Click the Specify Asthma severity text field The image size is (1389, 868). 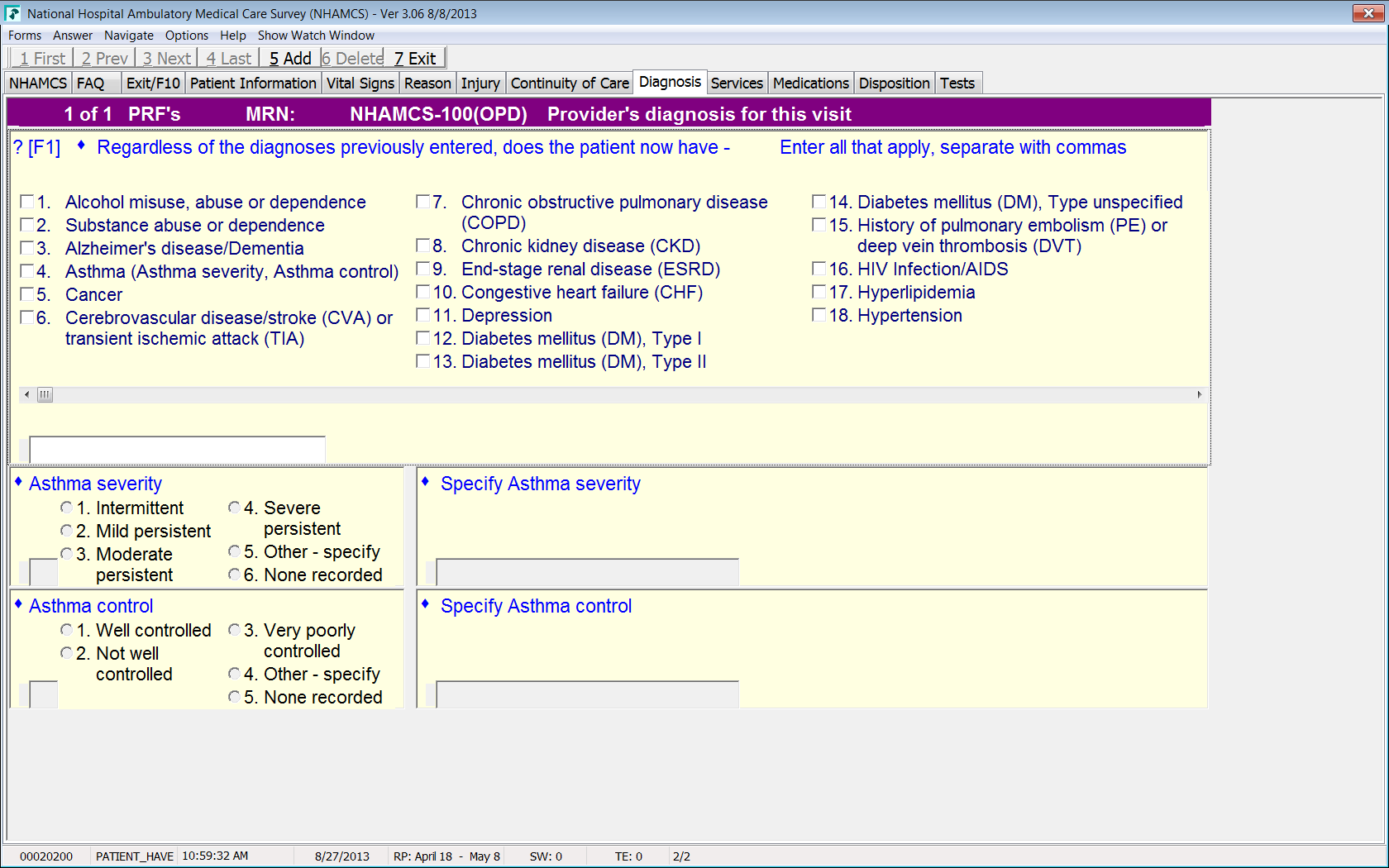pyautogui.click(x=588, y=572)
